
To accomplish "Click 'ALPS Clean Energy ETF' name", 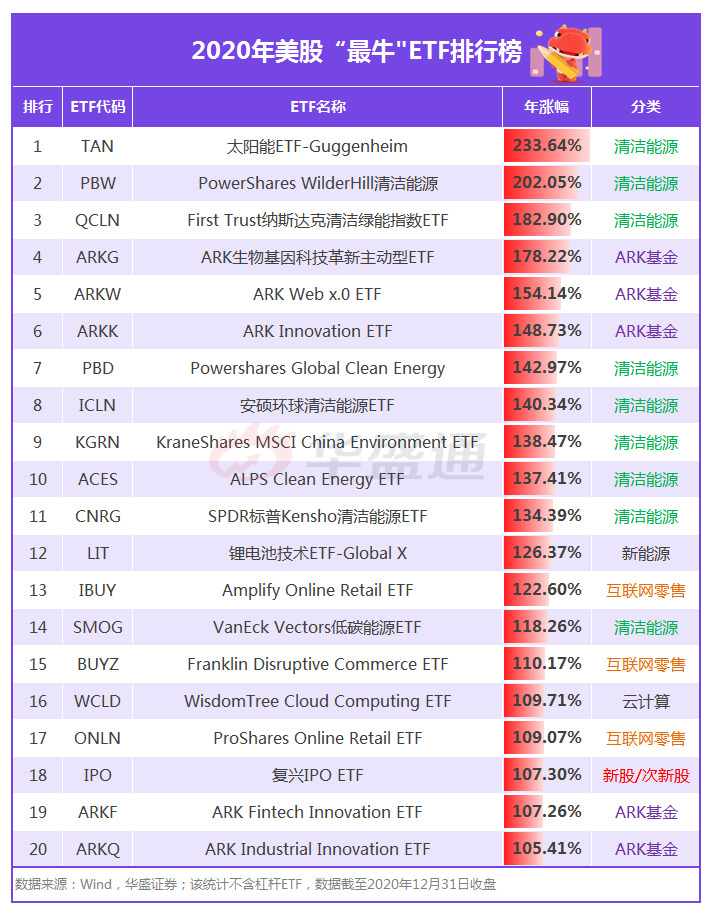I will pos(317,479).
